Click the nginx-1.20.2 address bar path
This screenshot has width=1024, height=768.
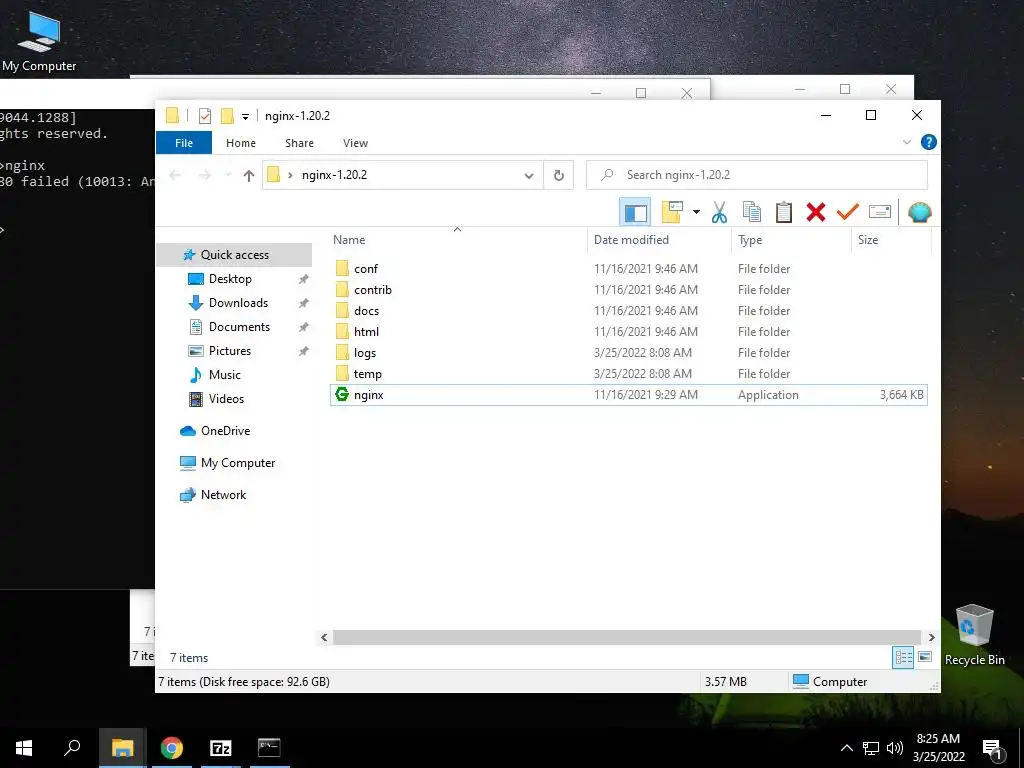[x=334, y=175]
